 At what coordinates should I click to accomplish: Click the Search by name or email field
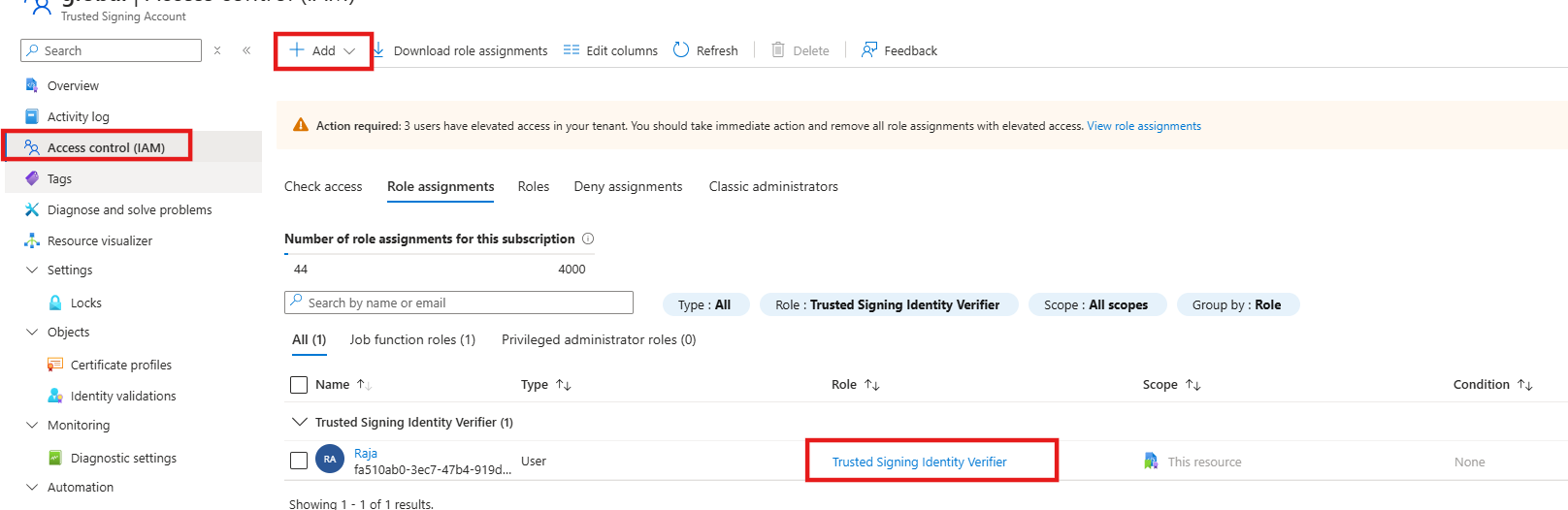(459, 303)
